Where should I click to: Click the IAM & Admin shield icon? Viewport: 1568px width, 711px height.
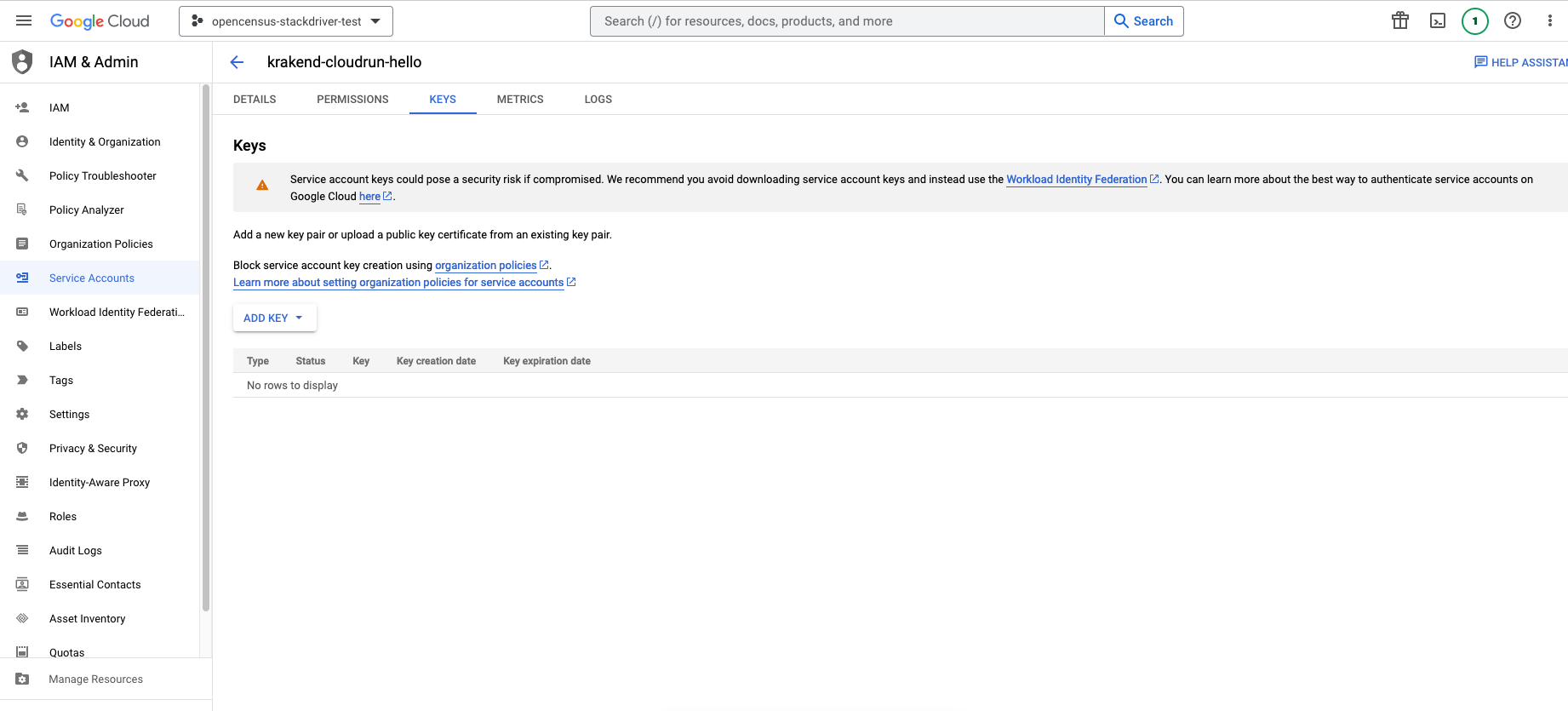(22, 62)
